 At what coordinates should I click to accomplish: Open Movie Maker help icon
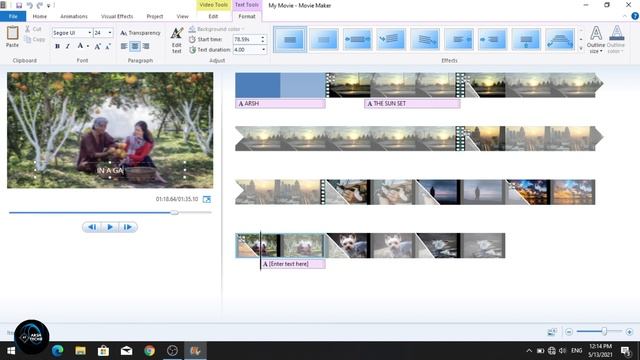tap(635, 16)
